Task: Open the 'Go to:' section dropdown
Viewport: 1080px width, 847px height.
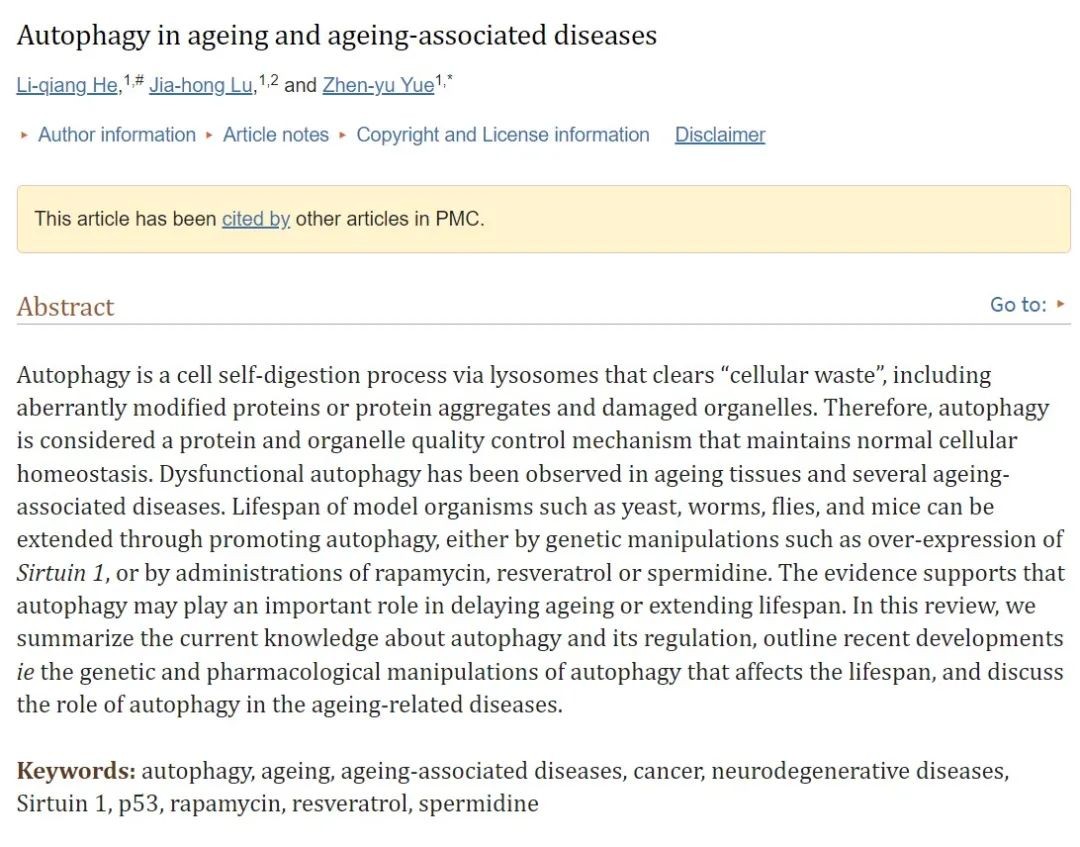Action: click(x=1027, y=304)
